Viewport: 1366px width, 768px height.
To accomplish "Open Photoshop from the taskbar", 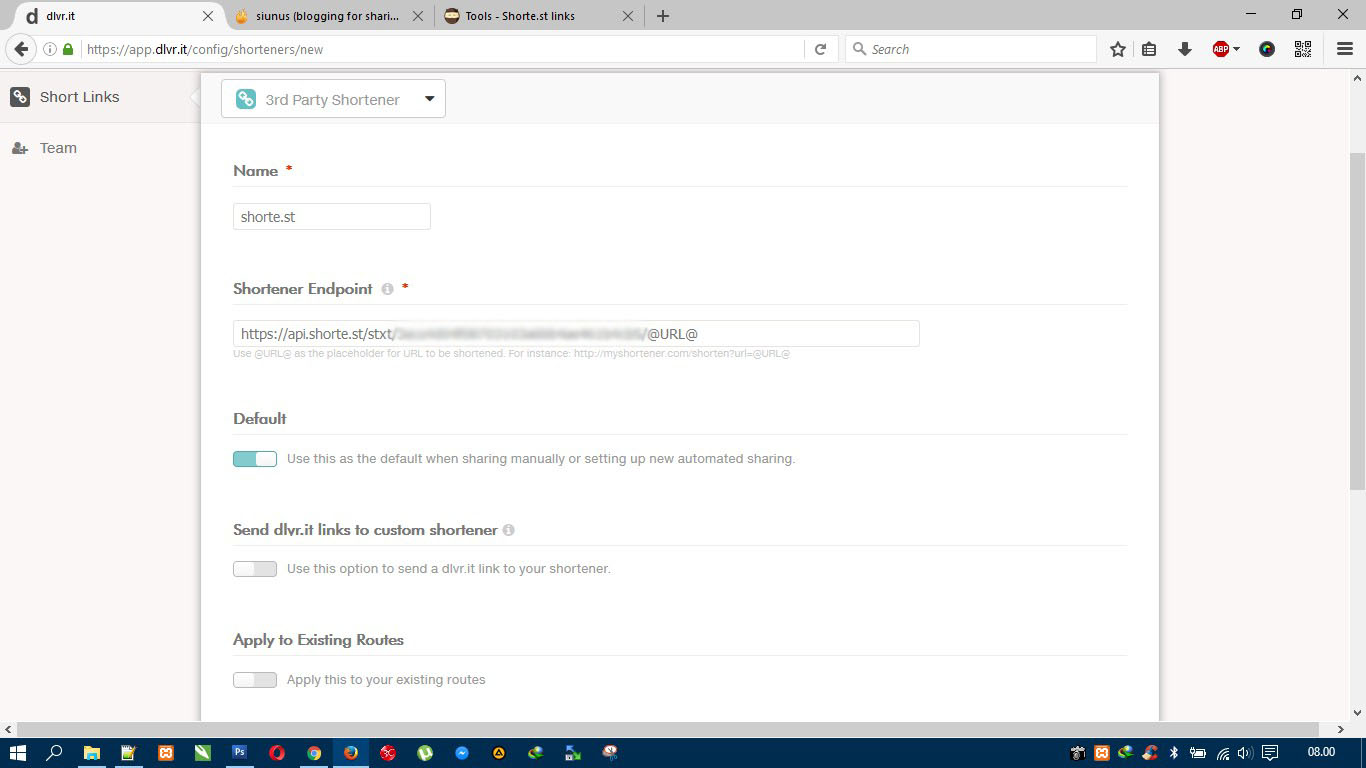I will click(240, 752).
